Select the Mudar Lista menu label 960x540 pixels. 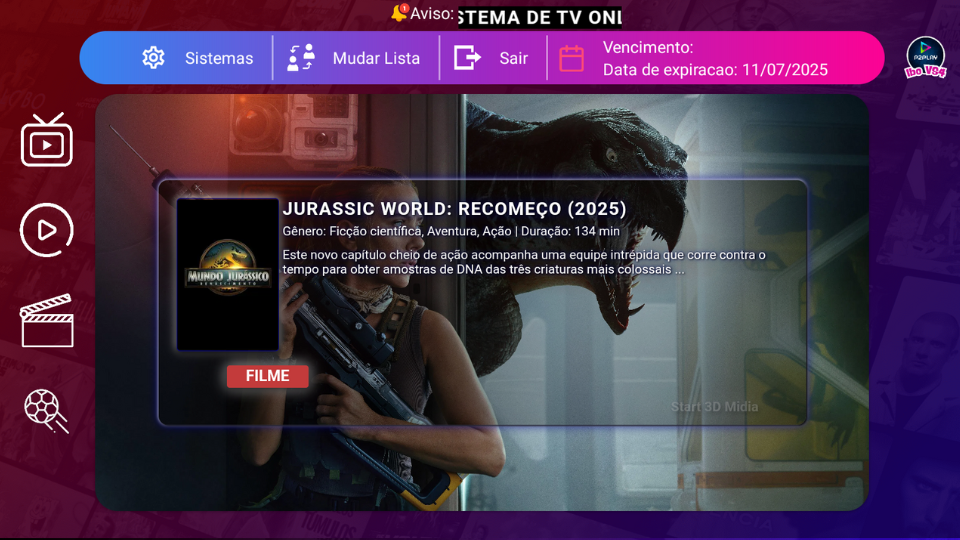tap(376, 58)
